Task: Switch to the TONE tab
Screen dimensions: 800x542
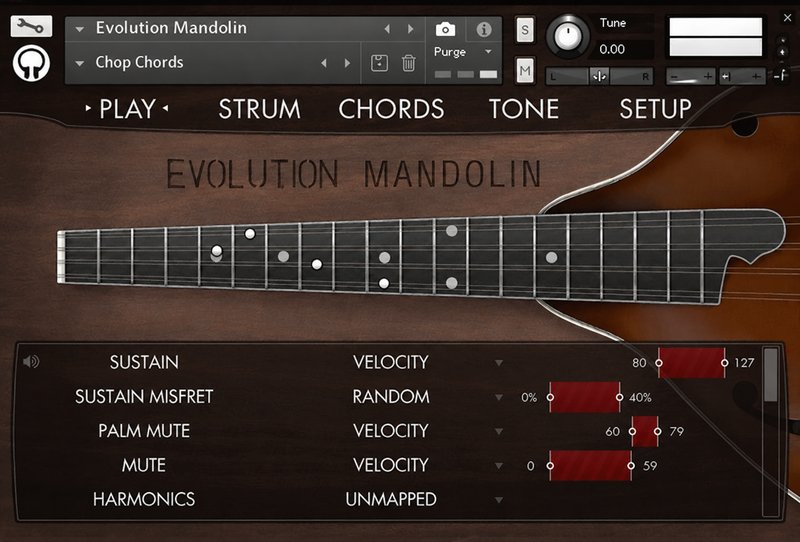Action: (524, 109)
